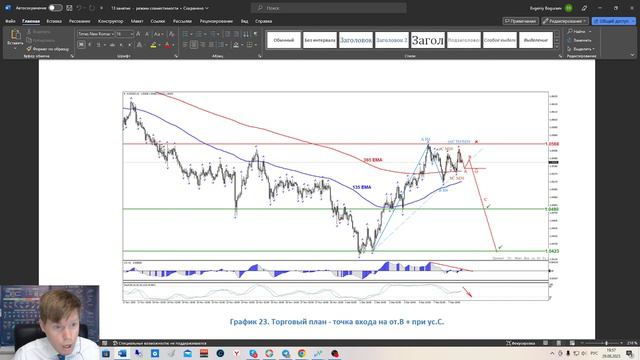The image size is (640, 360).
Task: Toggle Superscript formatting
Action: tap(130, 44)
